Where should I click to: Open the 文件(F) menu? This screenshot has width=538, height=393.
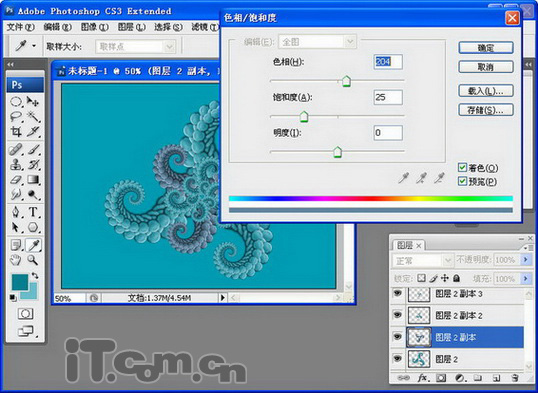tap(21, 27)
